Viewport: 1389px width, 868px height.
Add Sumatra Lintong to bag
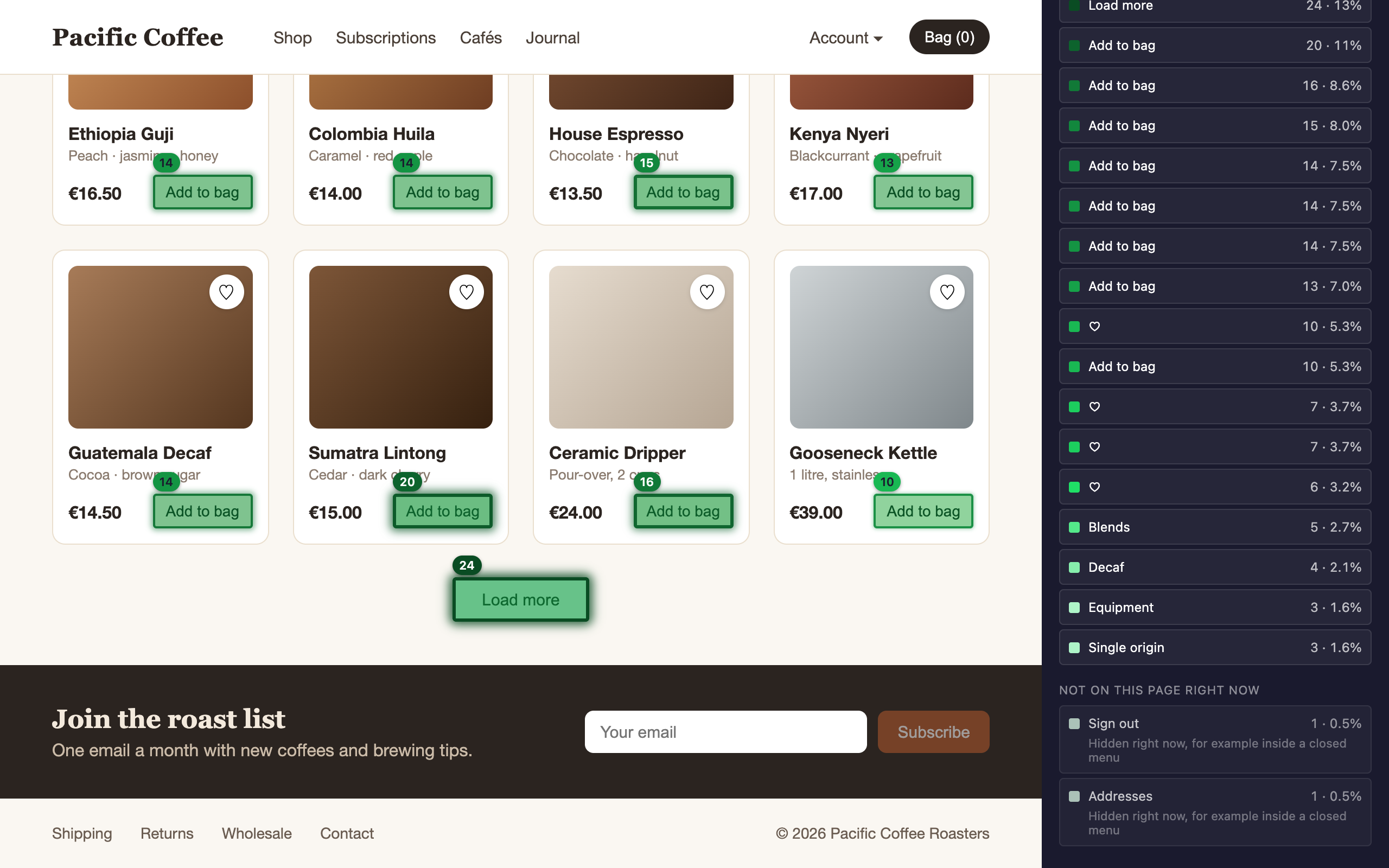tap(443, 511)
